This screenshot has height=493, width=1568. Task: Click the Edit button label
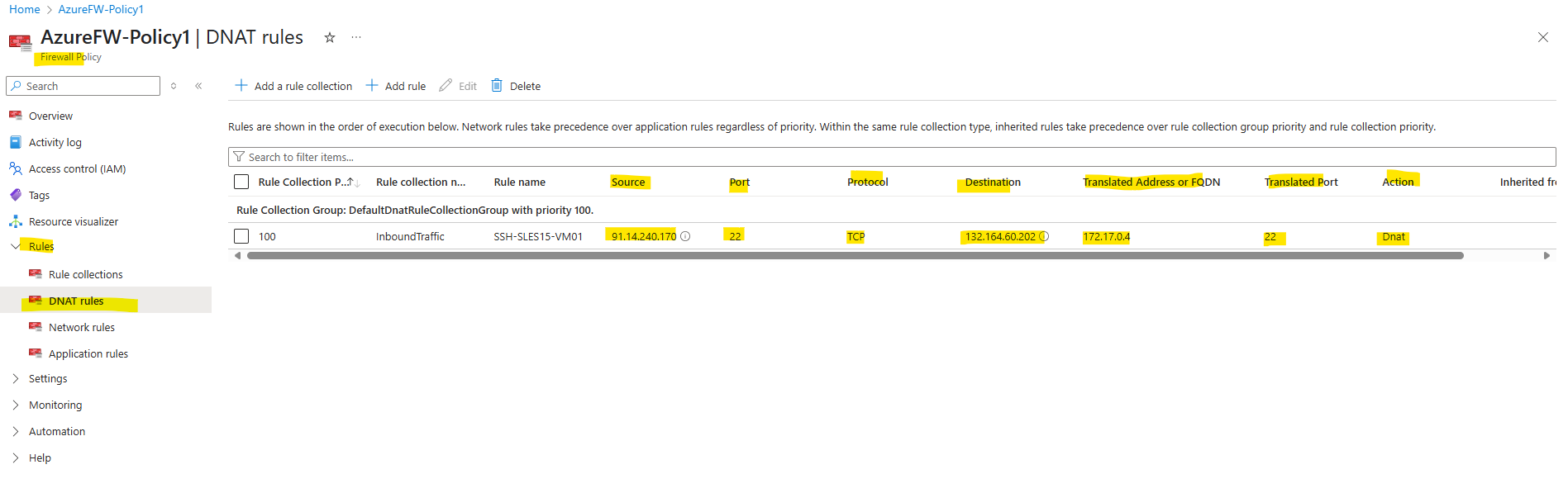(468, 86)
